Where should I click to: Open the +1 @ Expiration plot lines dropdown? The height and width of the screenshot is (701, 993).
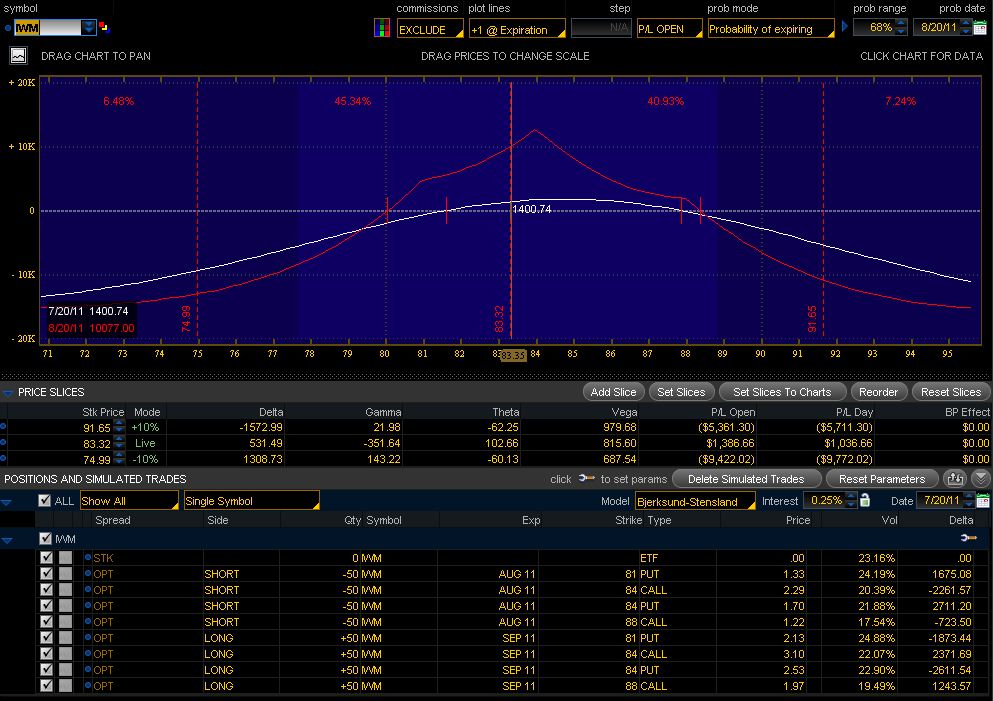517,29
